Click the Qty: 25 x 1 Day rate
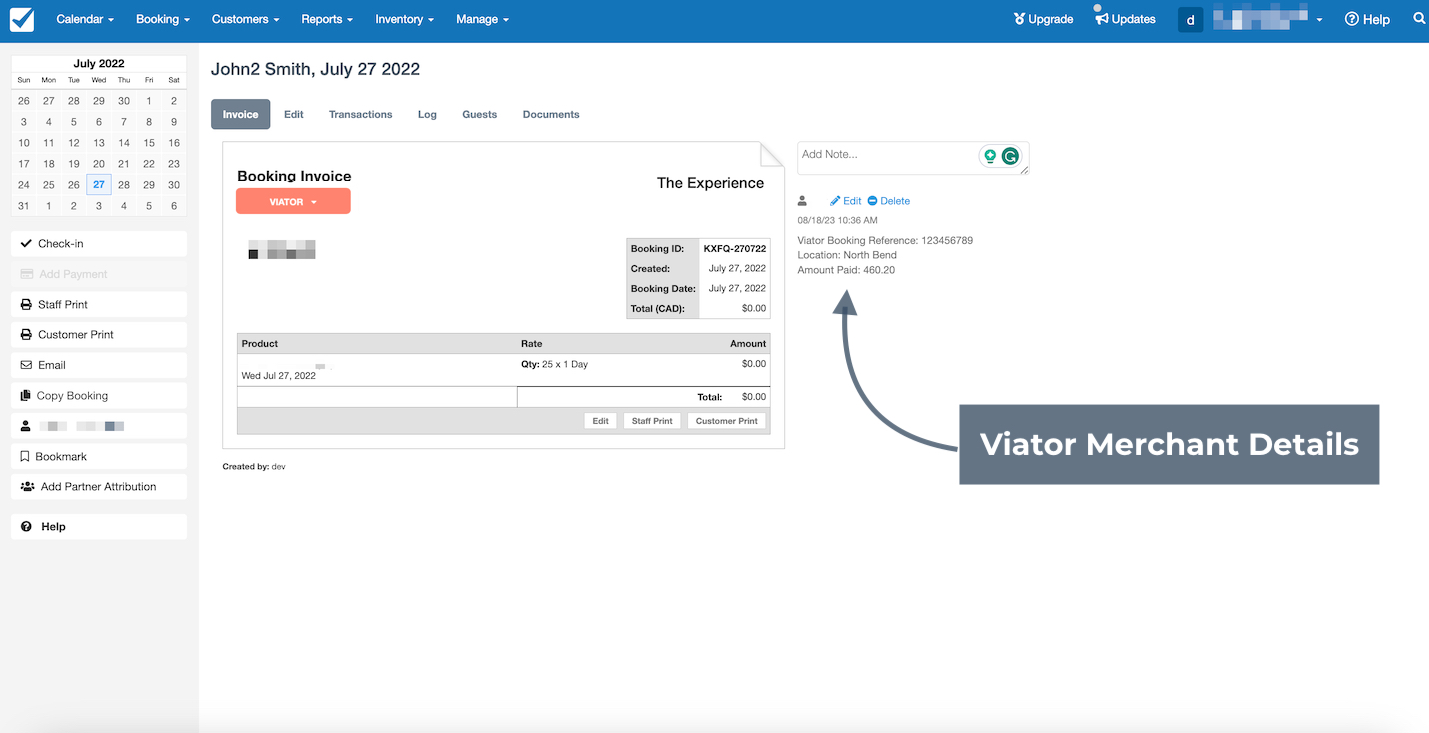The height and width of the screenshot is (733, 1429). click(554, 364)
